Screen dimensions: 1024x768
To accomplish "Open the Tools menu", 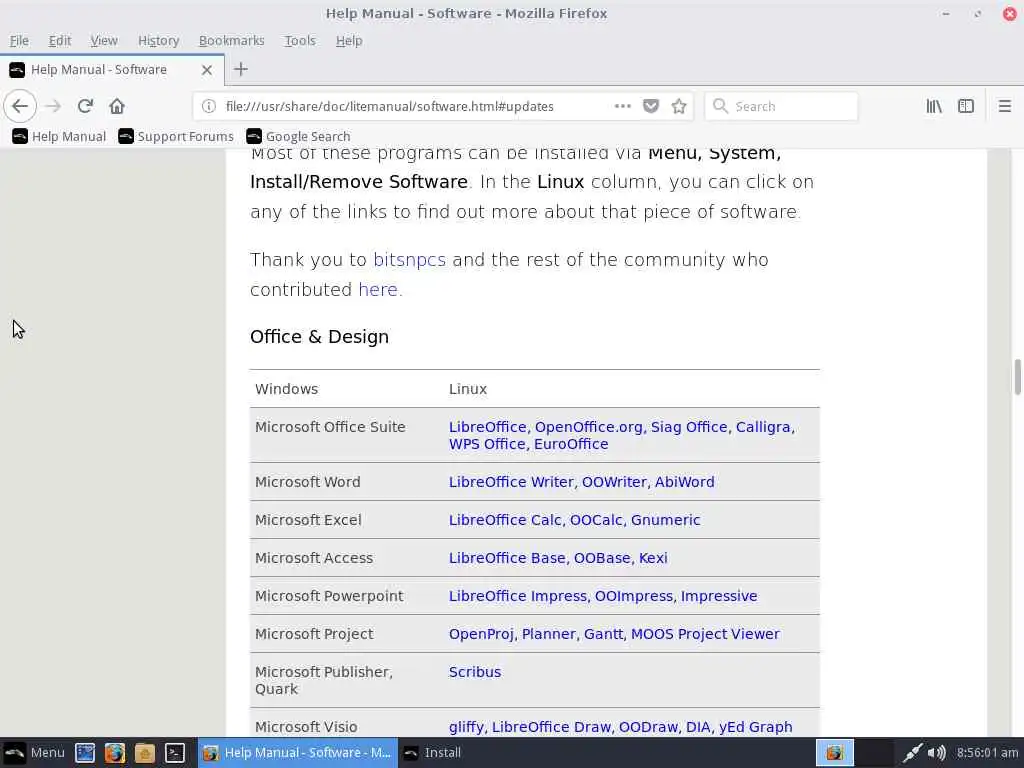I will pos(300,40).
